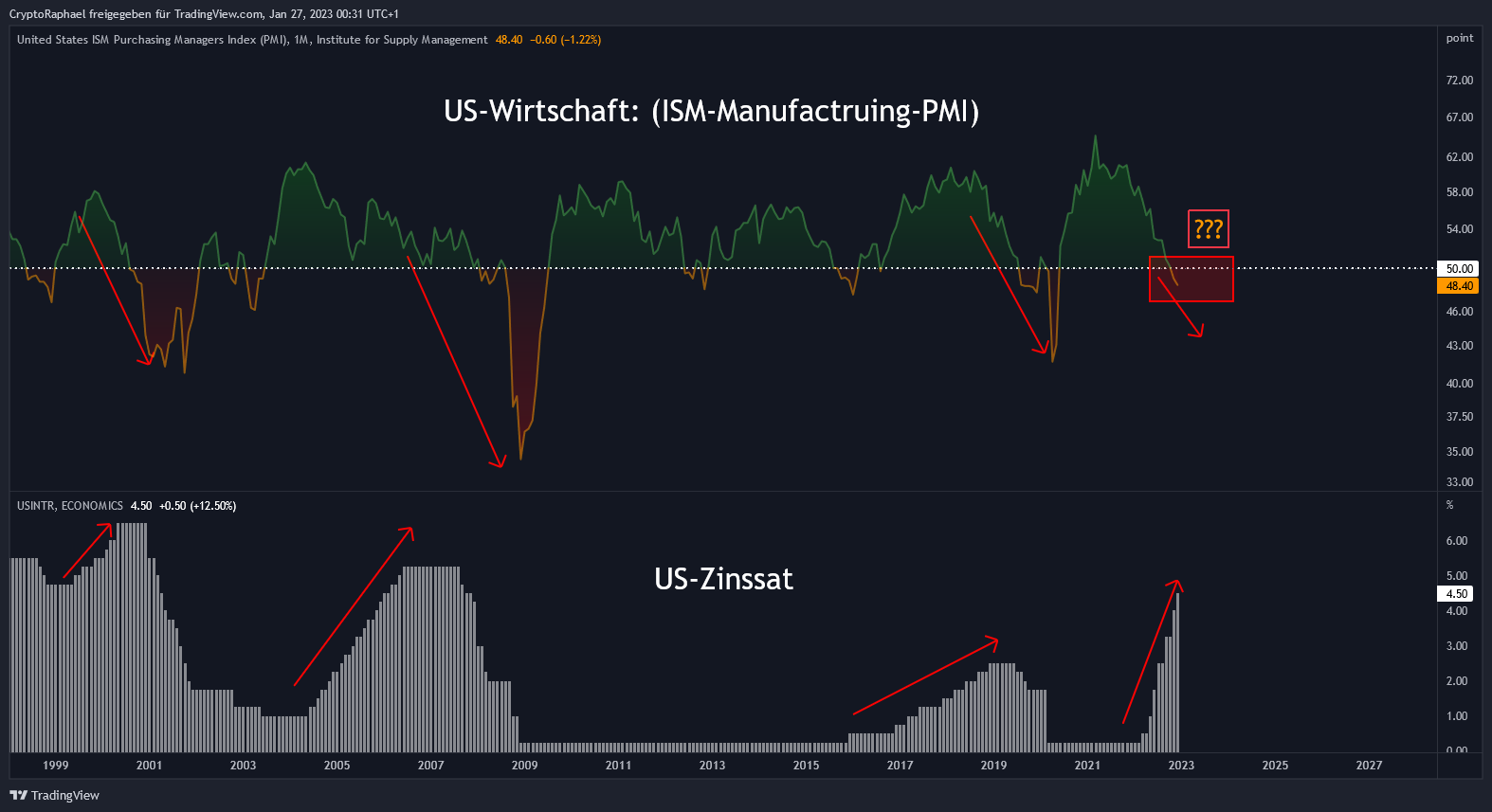Click the 37.50 level on price axis

pos(1460,417)
